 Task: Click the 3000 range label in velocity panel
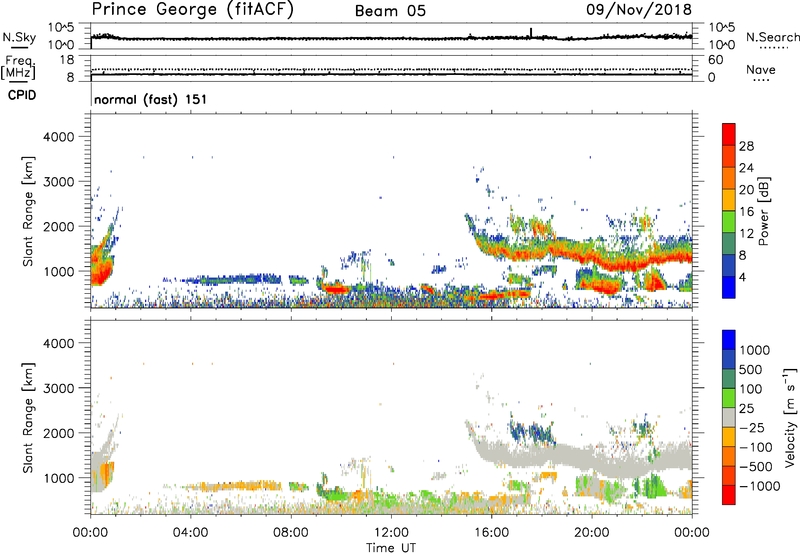coord(58,388)
